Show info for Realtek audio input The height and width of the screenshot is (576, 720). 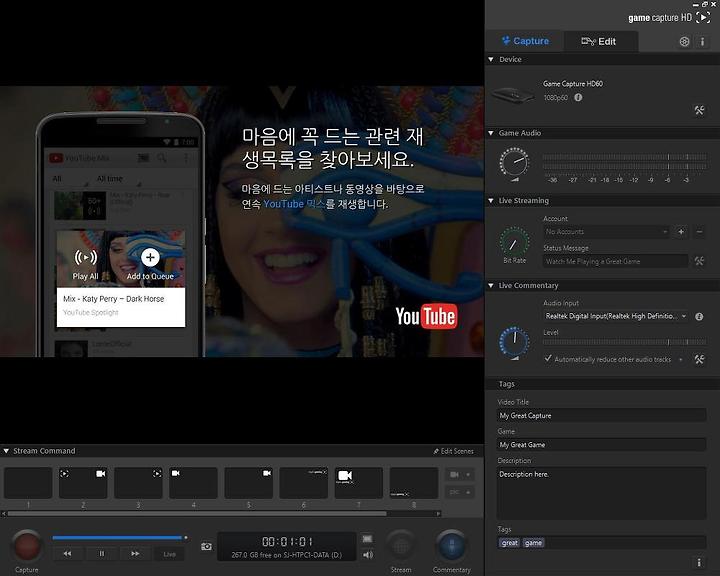[x=699, y=316]
